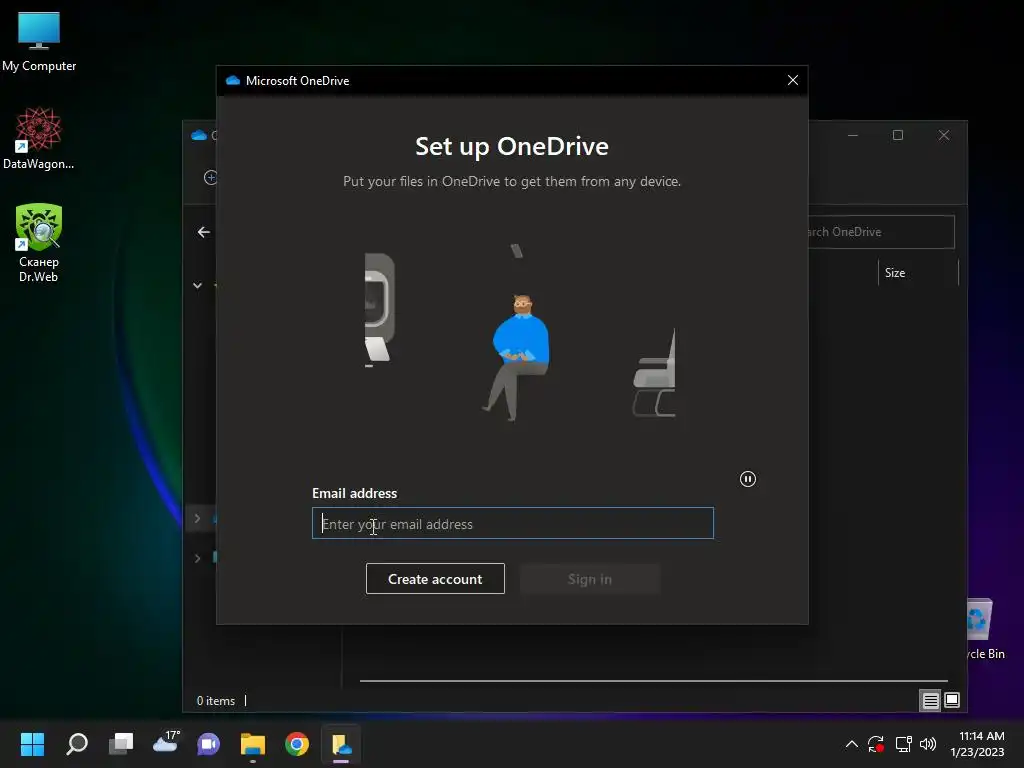Switch Explorer to details view

tap(930, 701)
